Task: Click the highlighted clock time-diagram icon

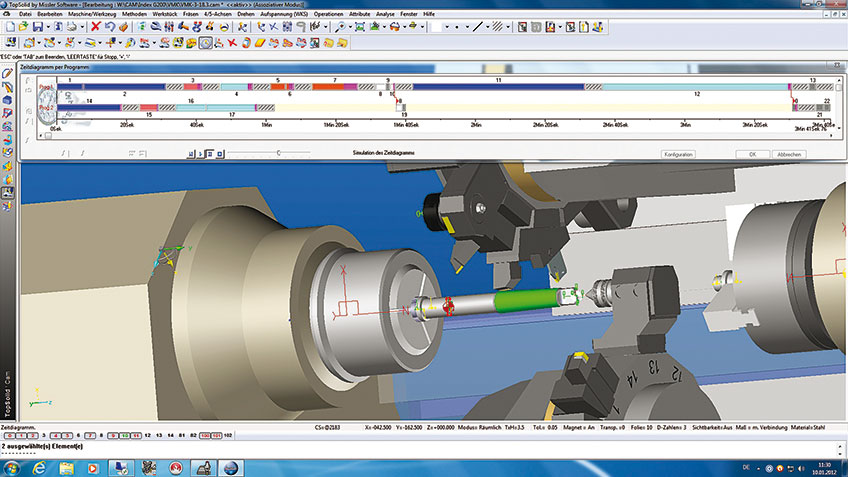Action: point(205,43)
